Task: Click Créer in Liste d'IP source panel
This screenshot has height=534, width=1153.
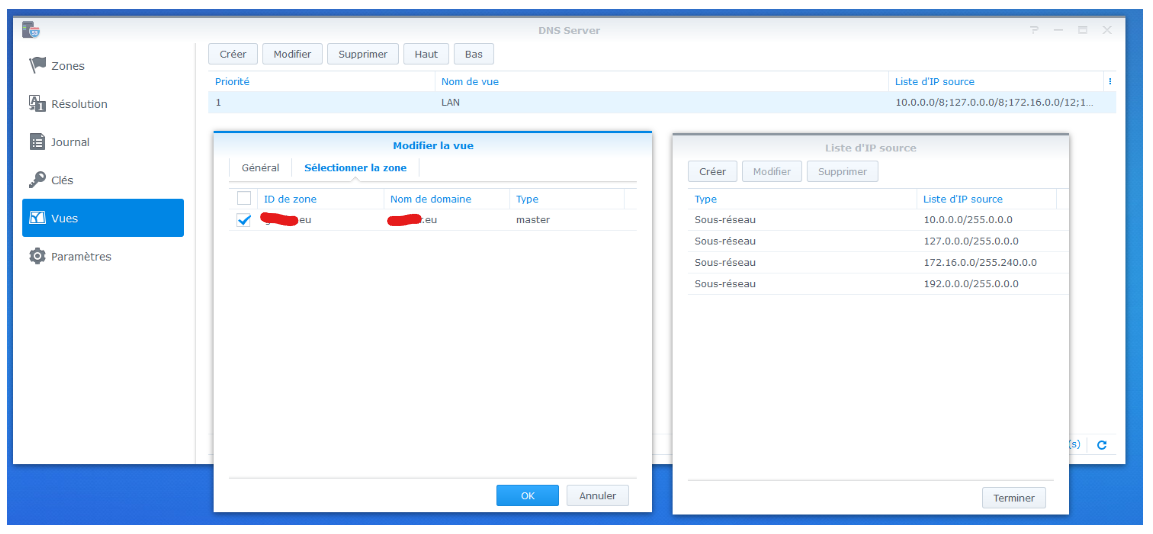Action: 712,172
